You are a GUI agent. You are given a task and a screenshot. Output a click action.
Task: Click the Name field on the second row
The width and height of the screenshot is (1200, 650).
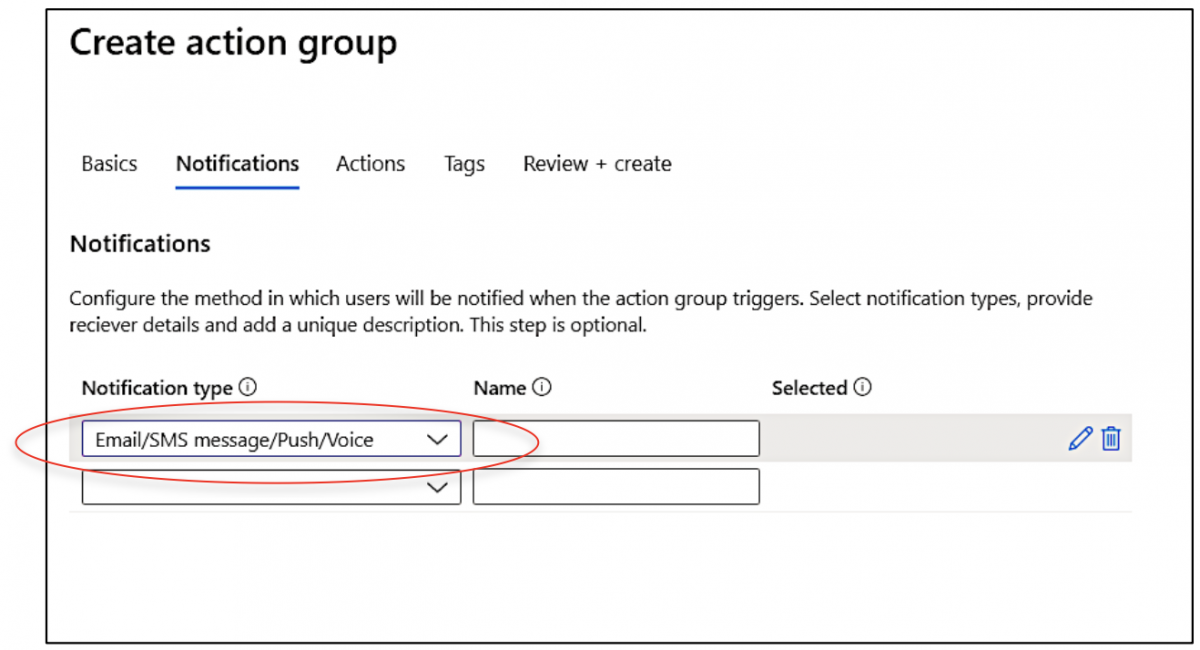[x=615, y=487]
